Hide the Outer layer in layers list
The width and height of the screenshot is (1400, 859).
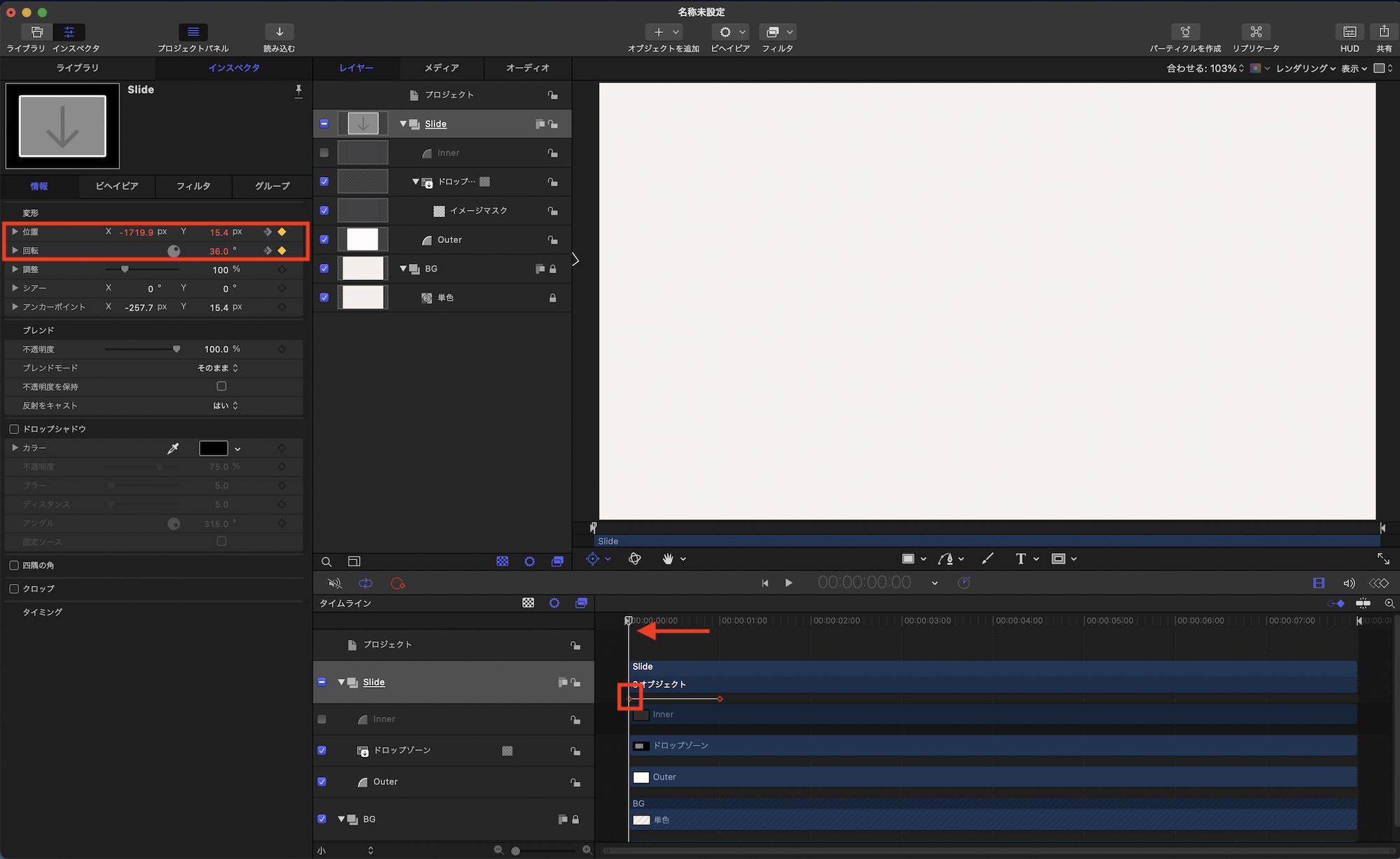coord(324,239)
